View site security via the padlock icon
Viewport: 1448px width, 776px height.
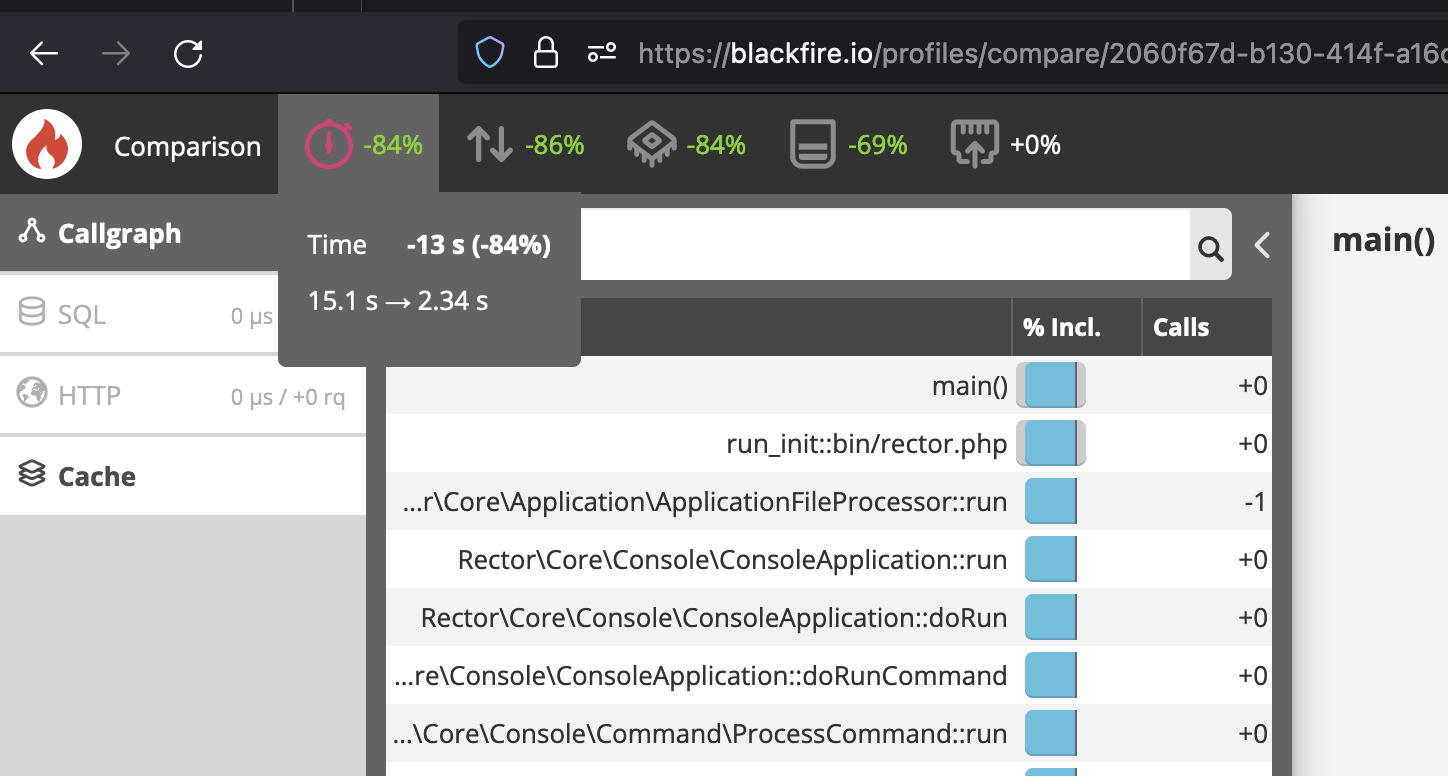click(x=545, y=52)
